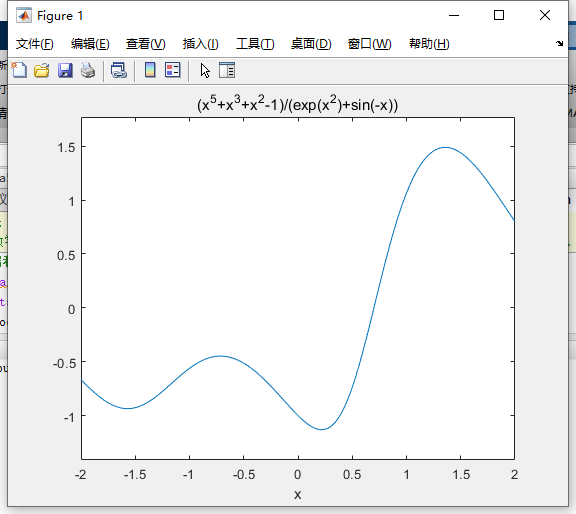Click the y-axis tick label 1.5
This screenshot has height=514, width=576.
pyautogui.click(x=66, y=148)
